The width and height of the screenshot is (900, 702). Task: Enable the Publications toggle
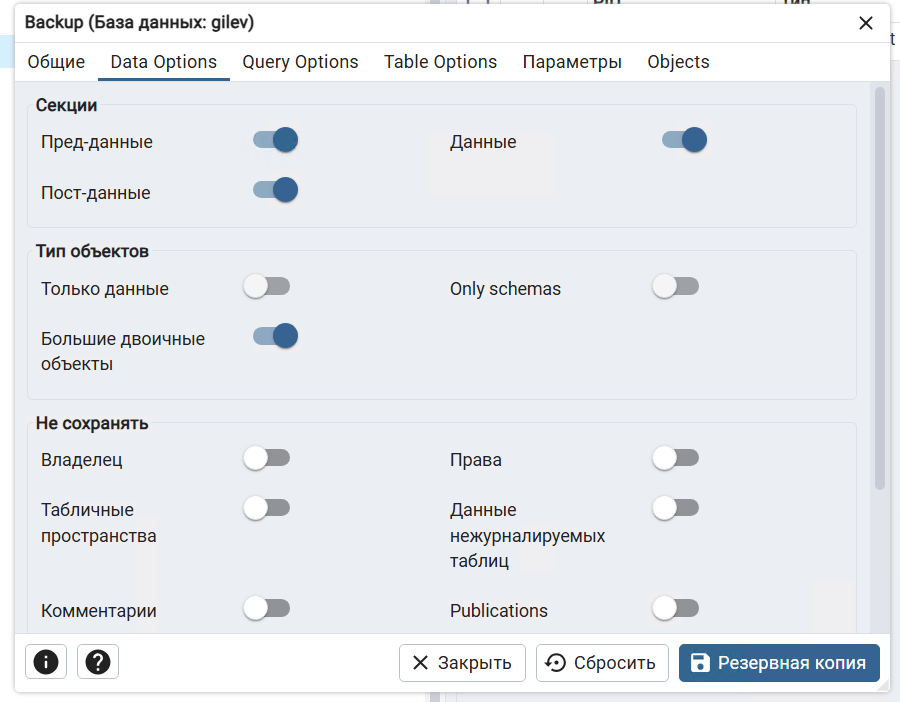[676, 608]
